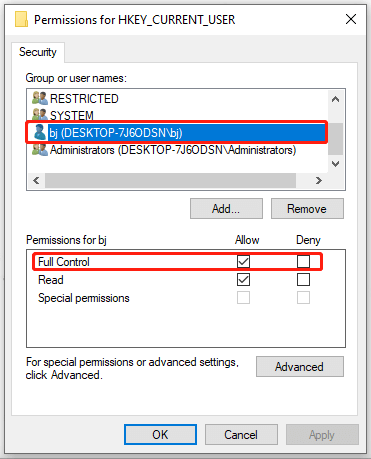371x459 pixels.
Task: Toggle Allow checkbox for Full Control
Action: coord(243,261)
